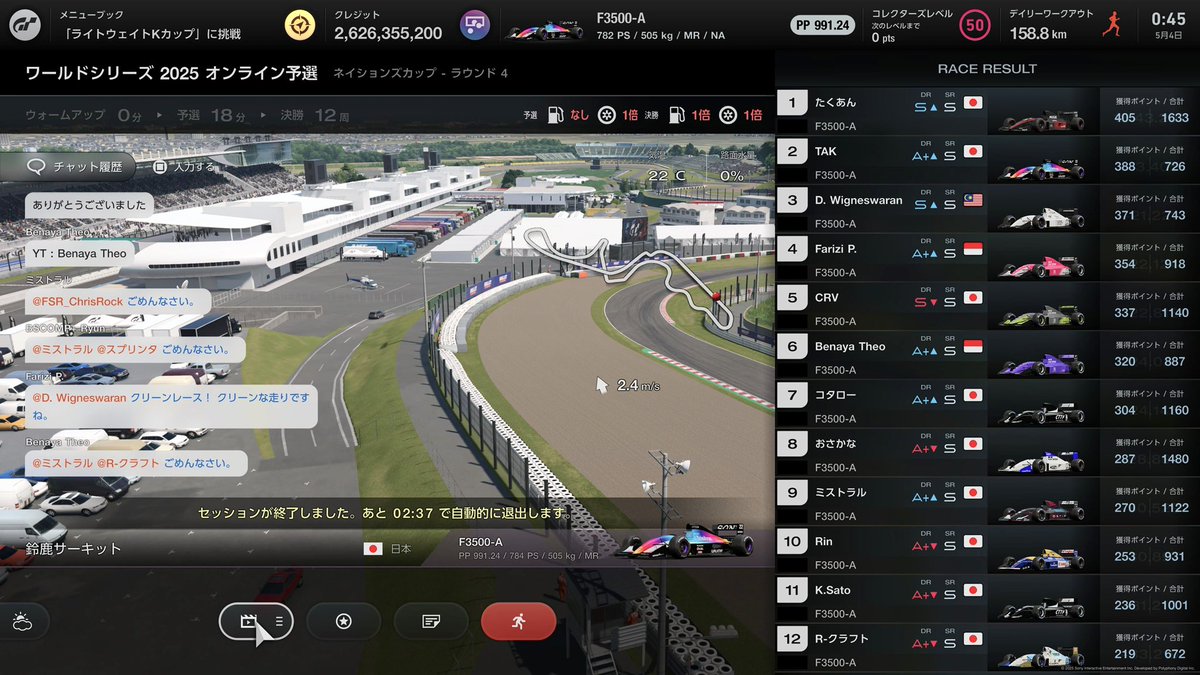Click the collector level 50 circle
1200x675 pixels.
(x=975, y=25)
